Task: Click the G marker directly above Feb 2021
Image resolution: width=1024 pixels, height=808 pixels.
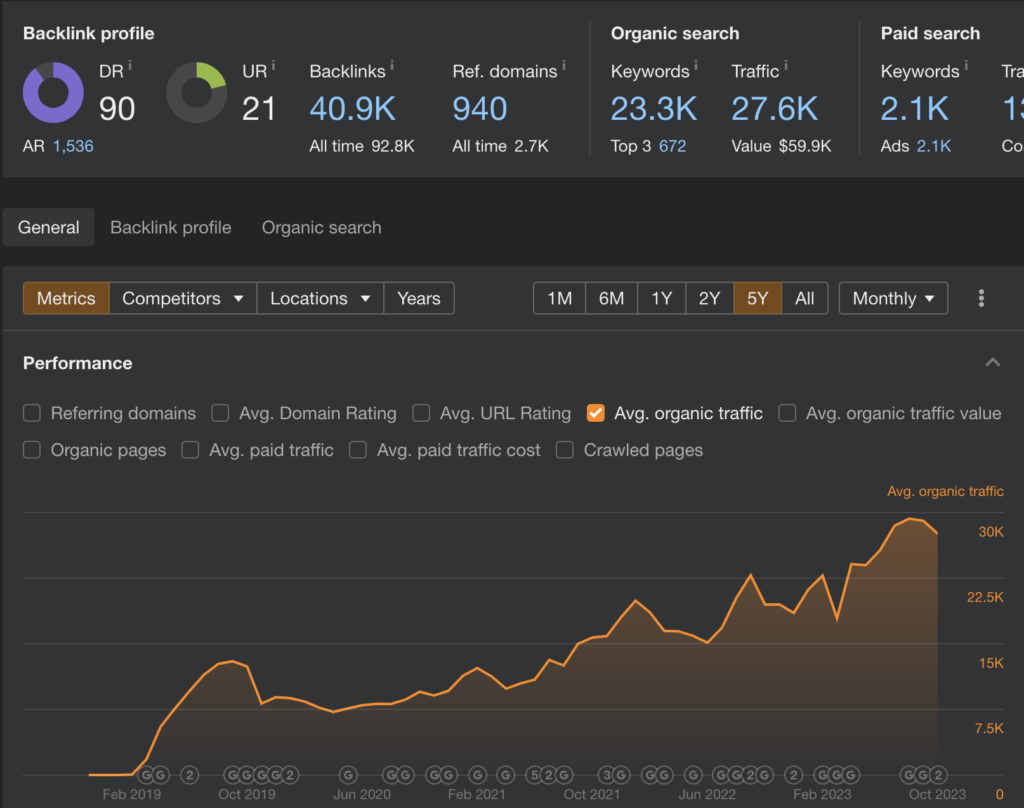Action: 478,775
